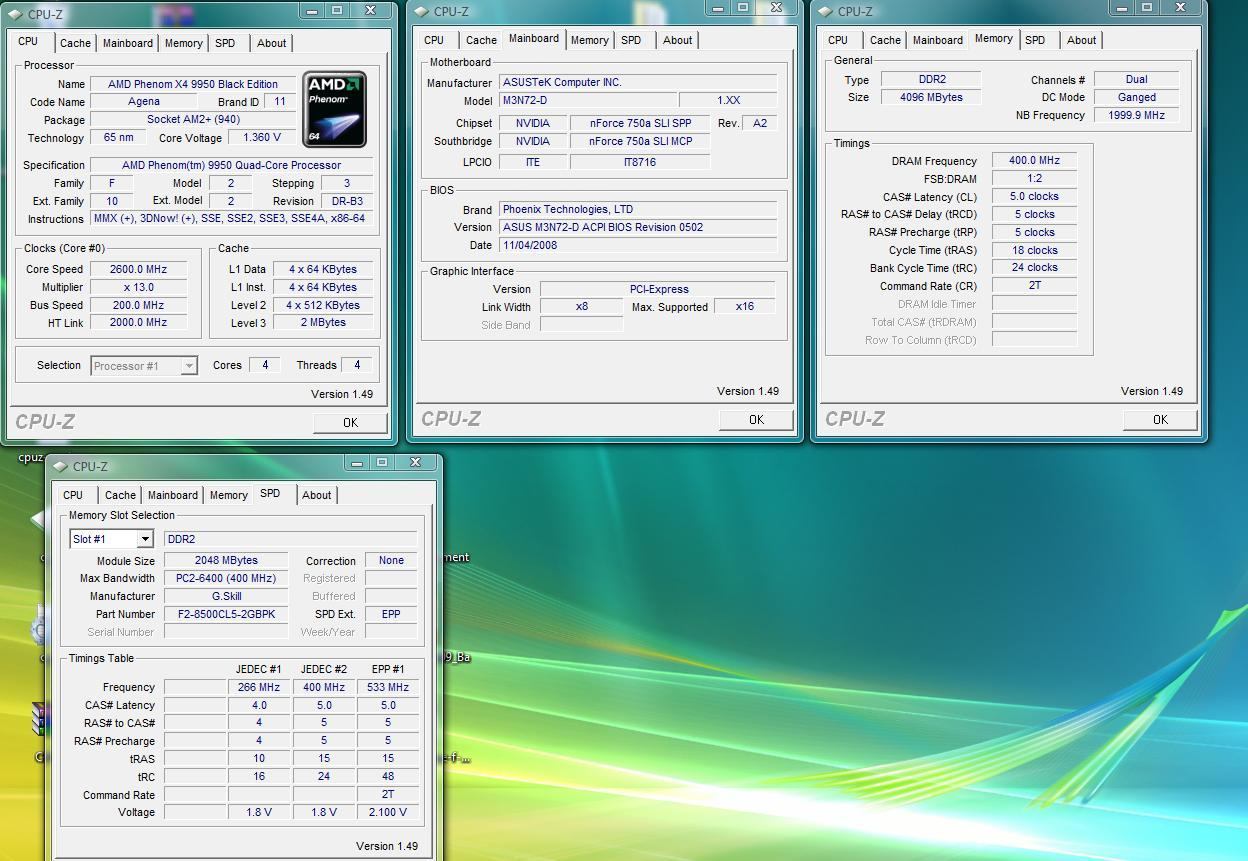
Task: Click the IT8716 LPCIO value
Action: click(640, 162)
